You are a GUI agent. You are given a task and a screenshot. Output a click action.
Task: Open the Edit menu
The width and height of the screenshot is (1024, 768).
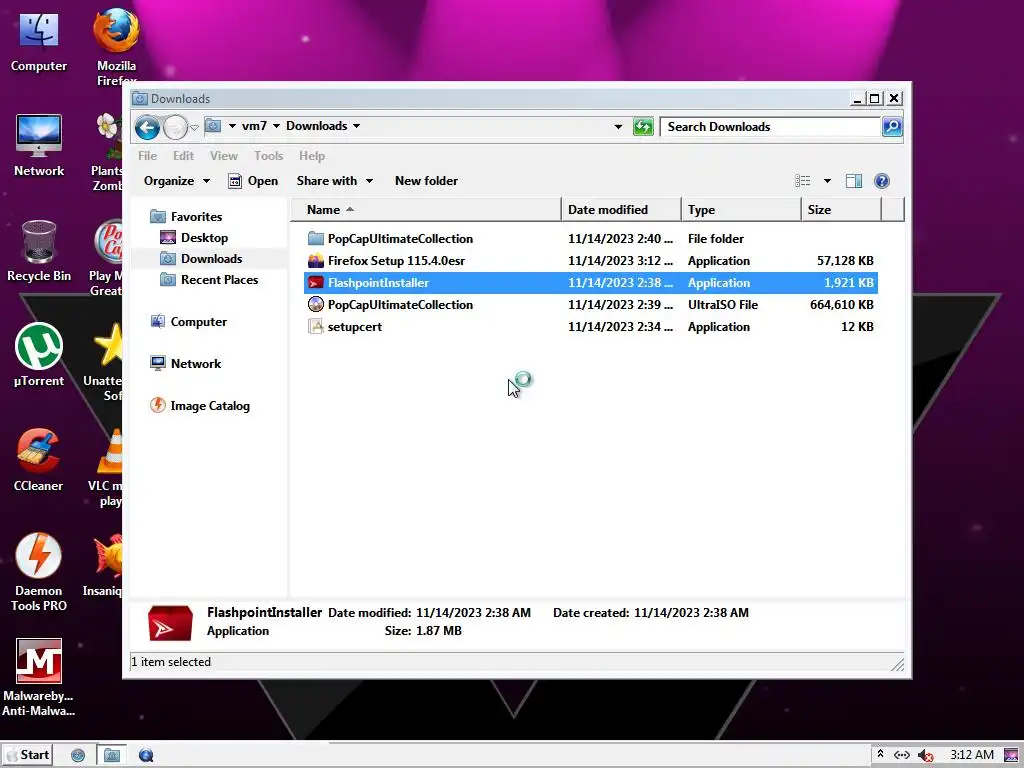(183, 156)
